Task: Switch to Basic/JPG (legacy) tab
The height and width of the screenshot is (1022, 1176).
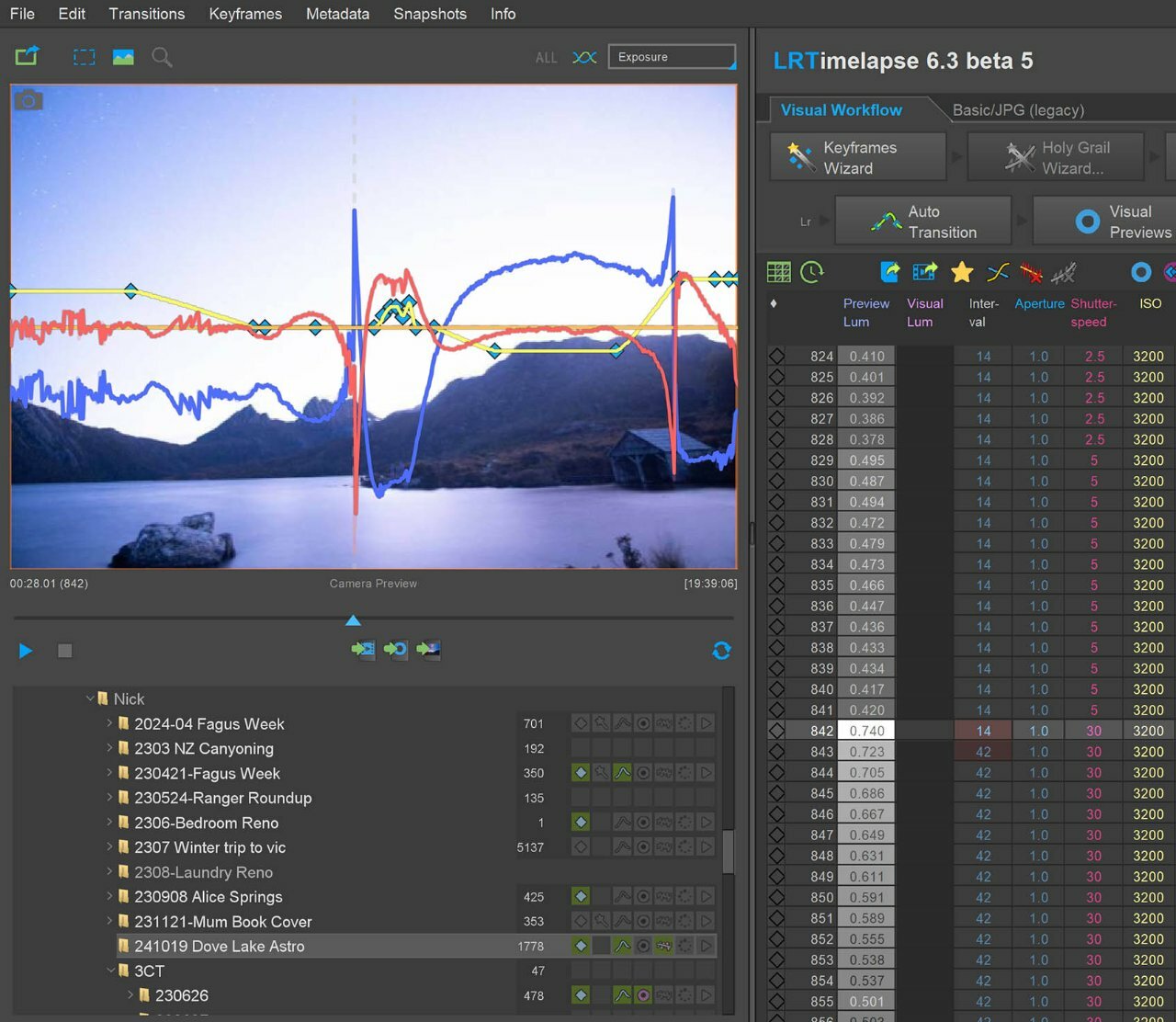Action: tap(1018, 110)
